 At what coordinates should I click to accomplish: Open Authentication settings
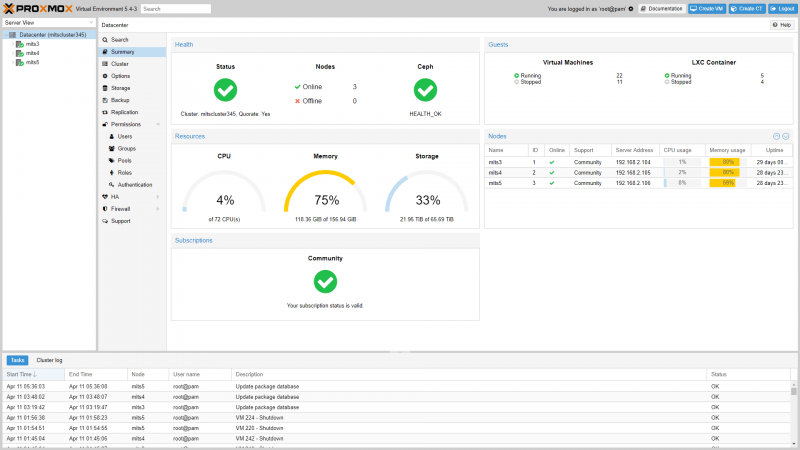click(x=135, y=185)
